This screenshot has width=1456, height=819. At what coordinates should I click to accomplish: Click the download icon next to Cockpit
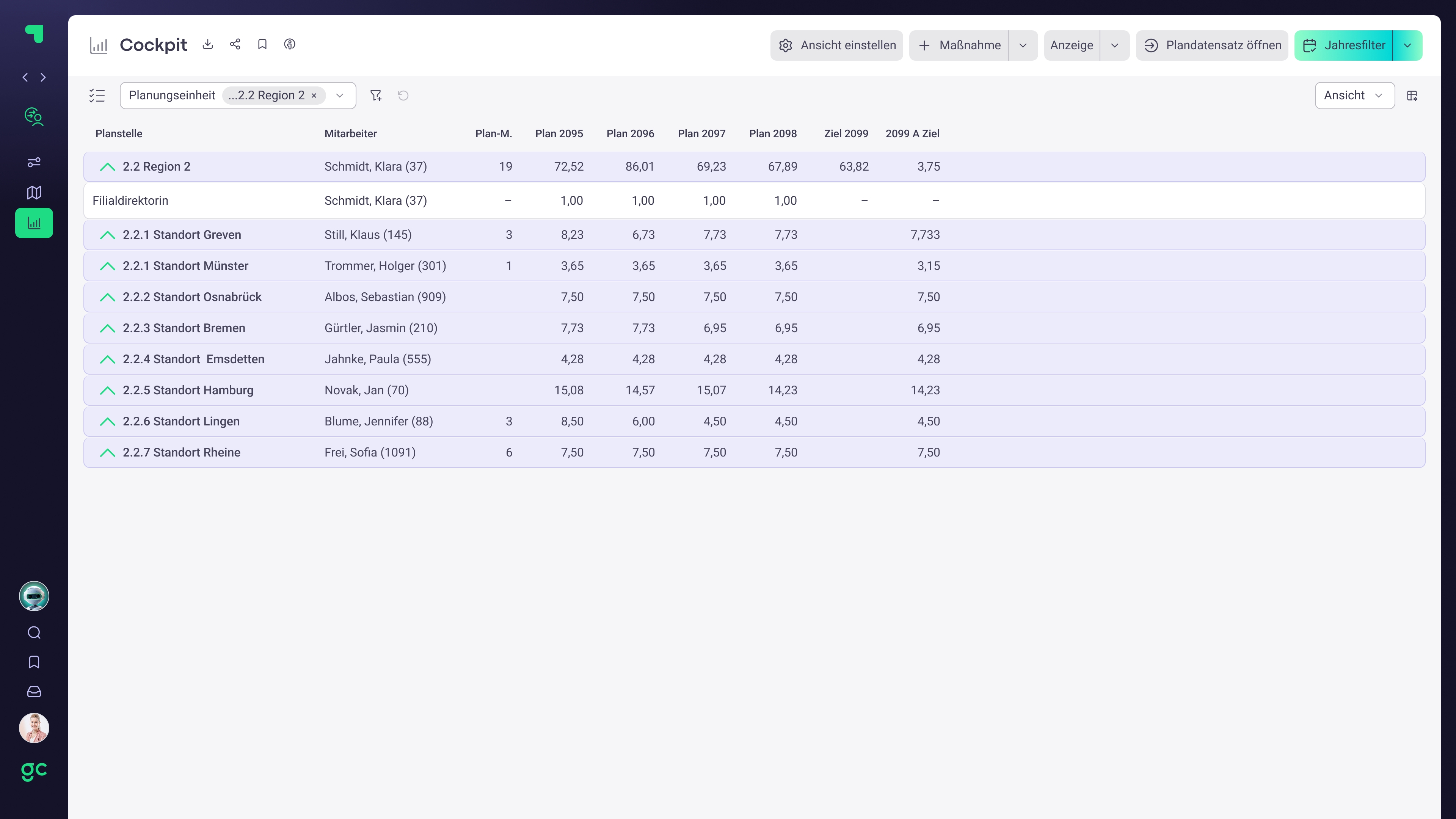pyautogui.click(x=207, y=44)
